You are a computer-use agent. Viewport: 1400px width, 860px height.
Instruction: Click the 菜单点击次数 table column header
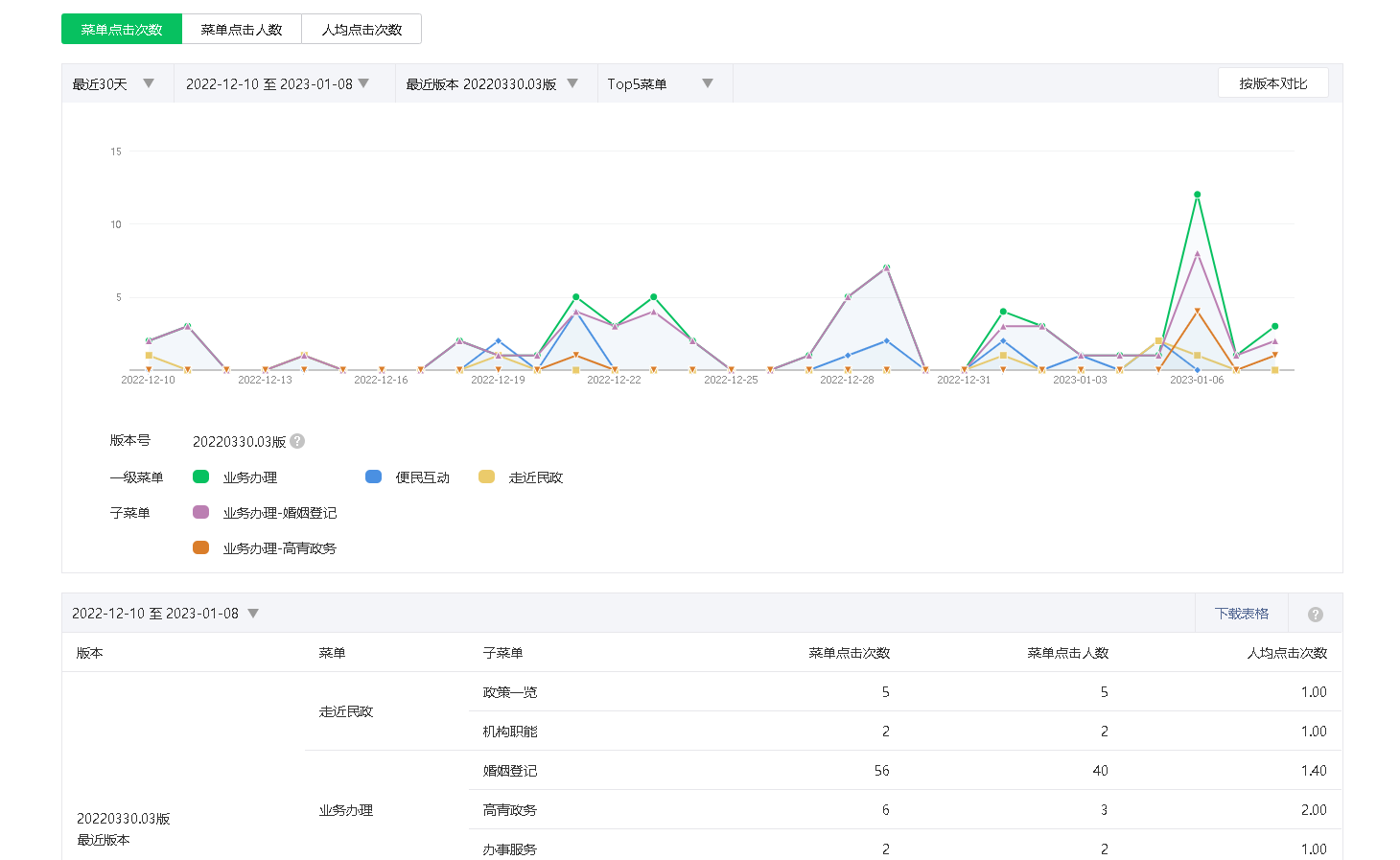849,653
